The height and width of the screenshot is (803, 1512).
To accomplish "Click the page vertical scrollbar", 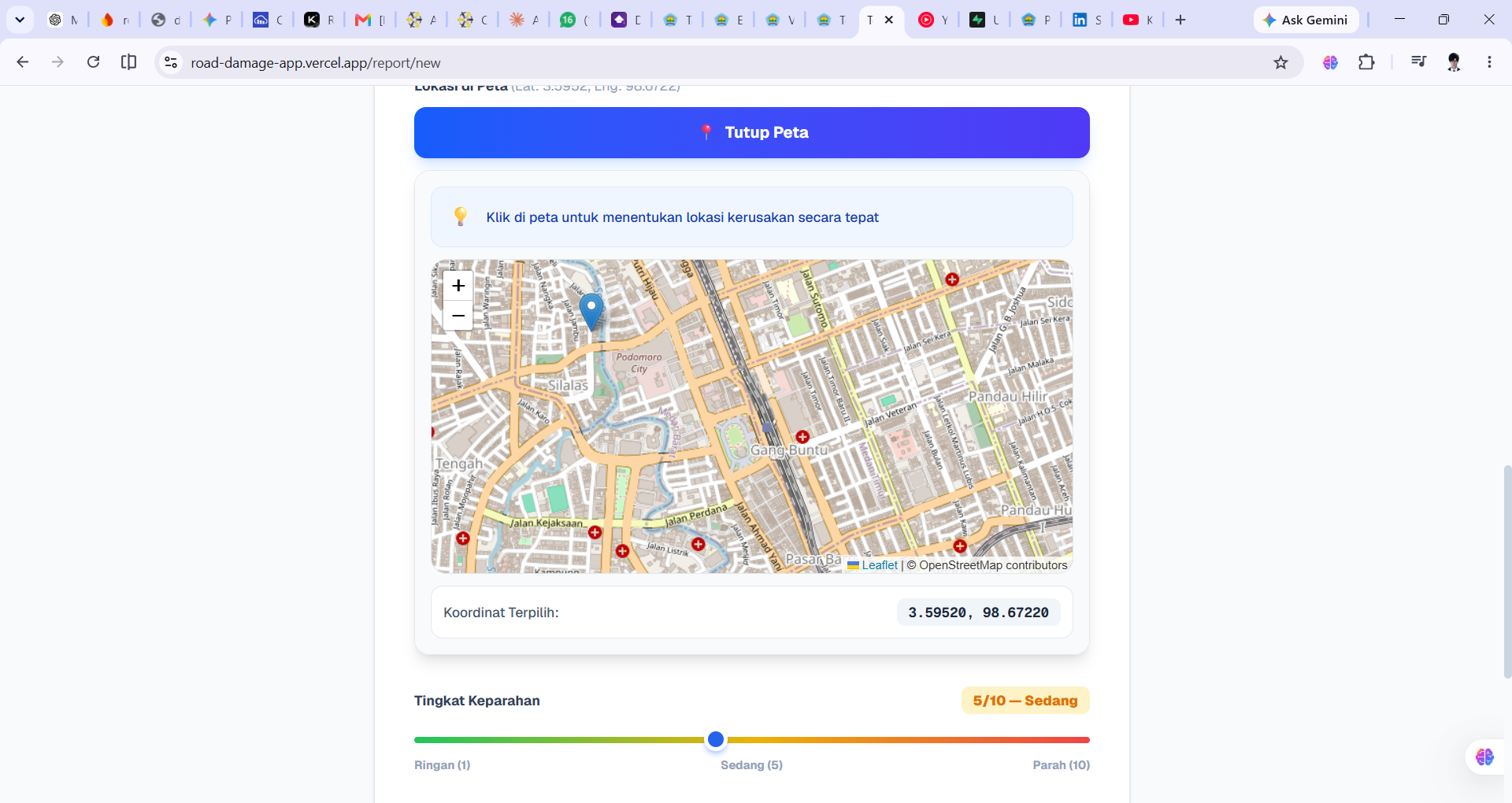I will coord(1507,572).
